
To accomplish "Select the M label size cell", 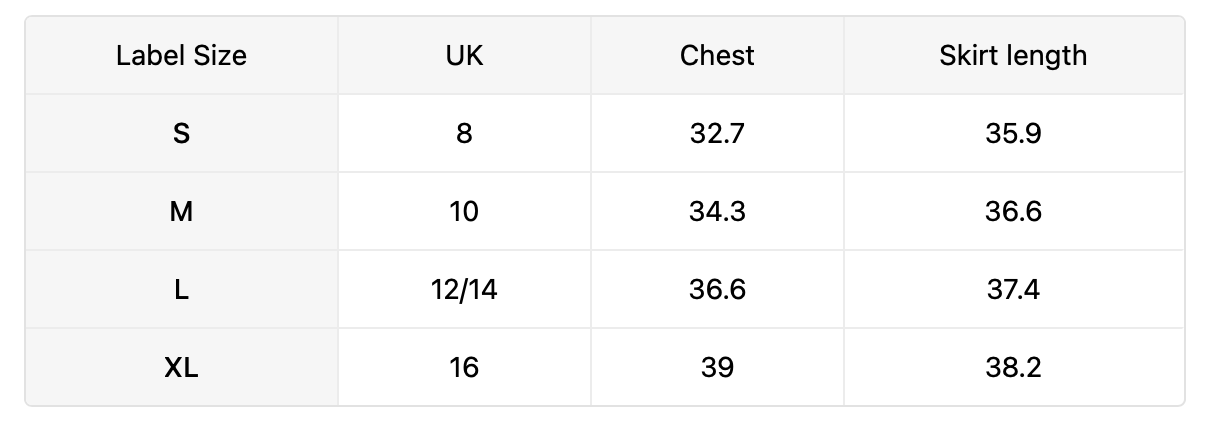I will [x=181, y=211].
